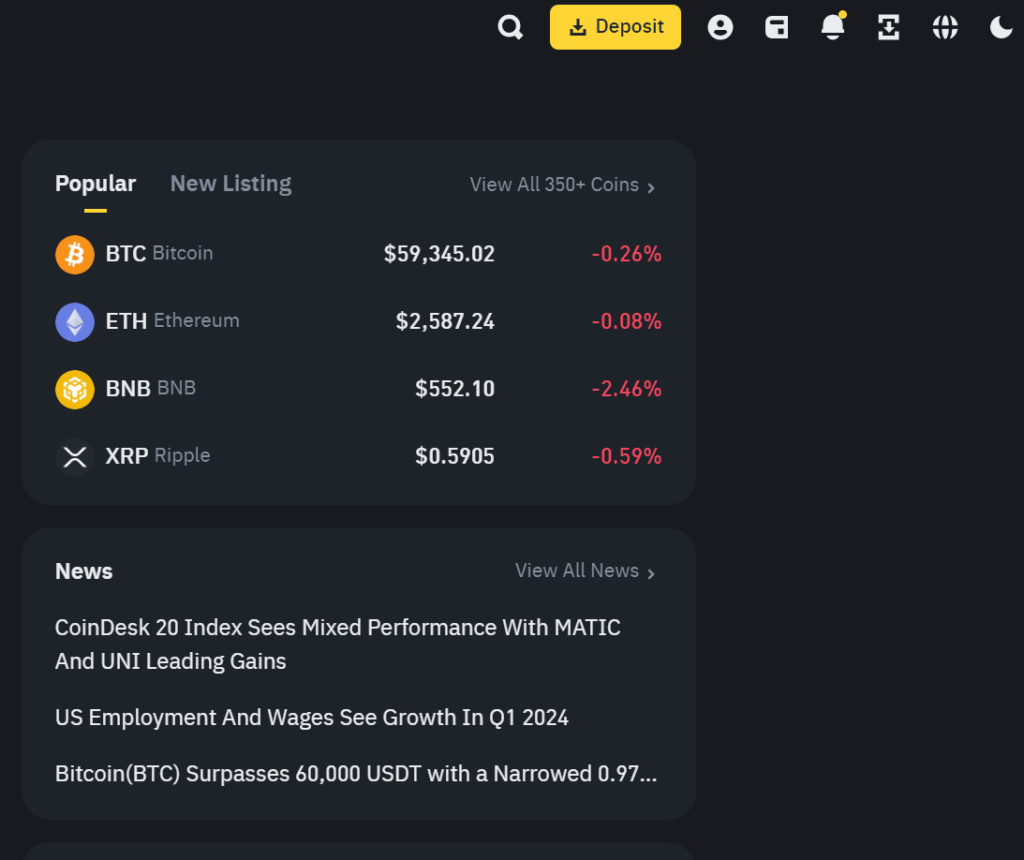Open the language globe icon
Image resolution: width=1024 pixels, height=860 pixels.
pos(945,28)
